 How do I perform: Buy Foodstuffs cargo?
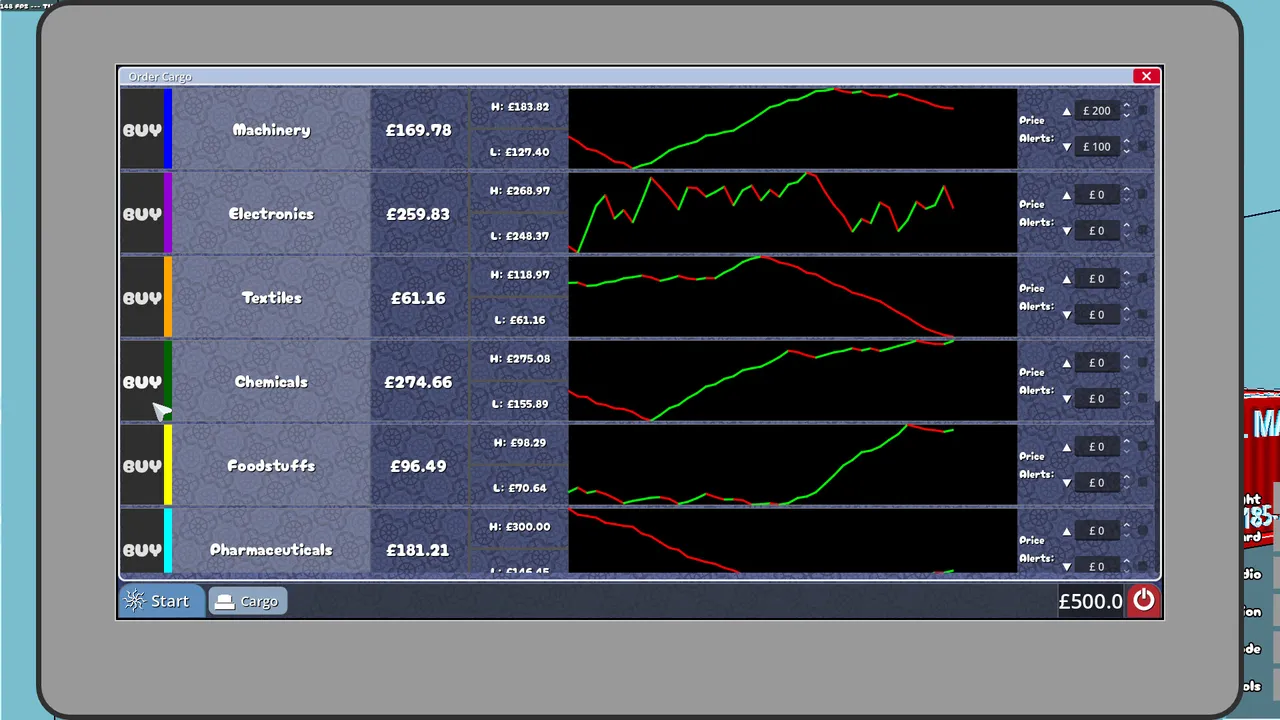point(142,466)
